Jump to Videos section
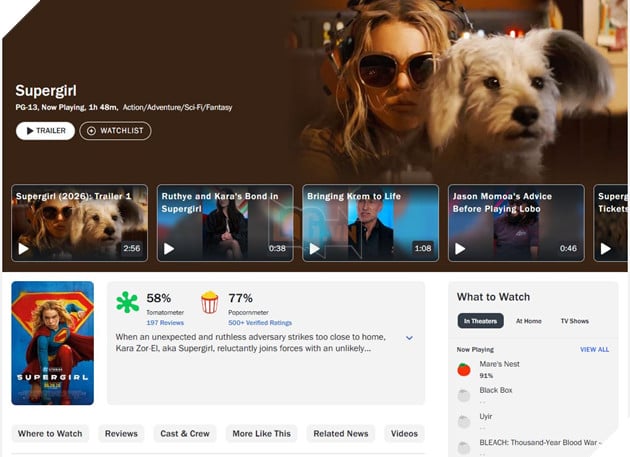 (404, 434)
